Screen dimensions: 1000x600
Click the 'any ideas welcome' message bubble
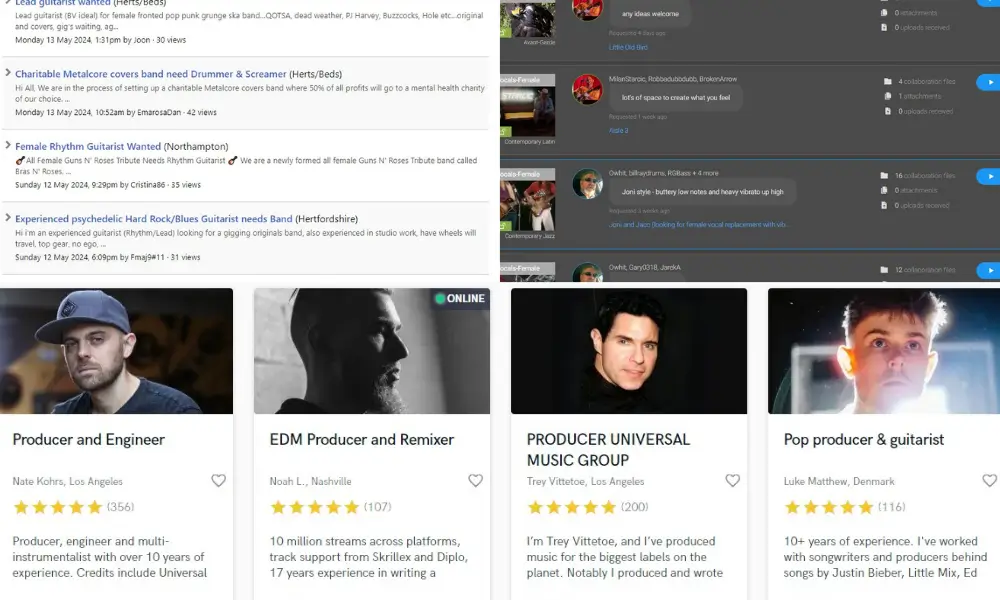[651, 13]
